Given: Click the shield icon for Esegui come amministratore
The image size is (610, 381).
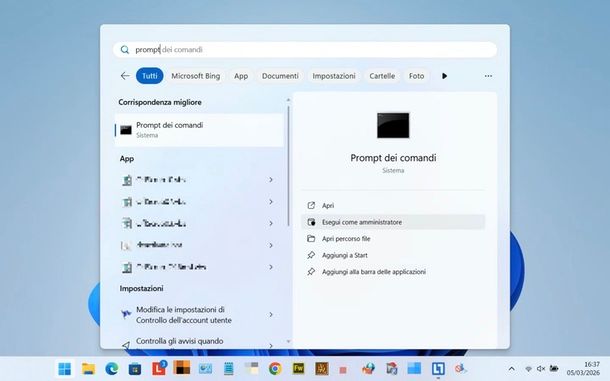Looking at the screenshot, I should pos(311,222).
